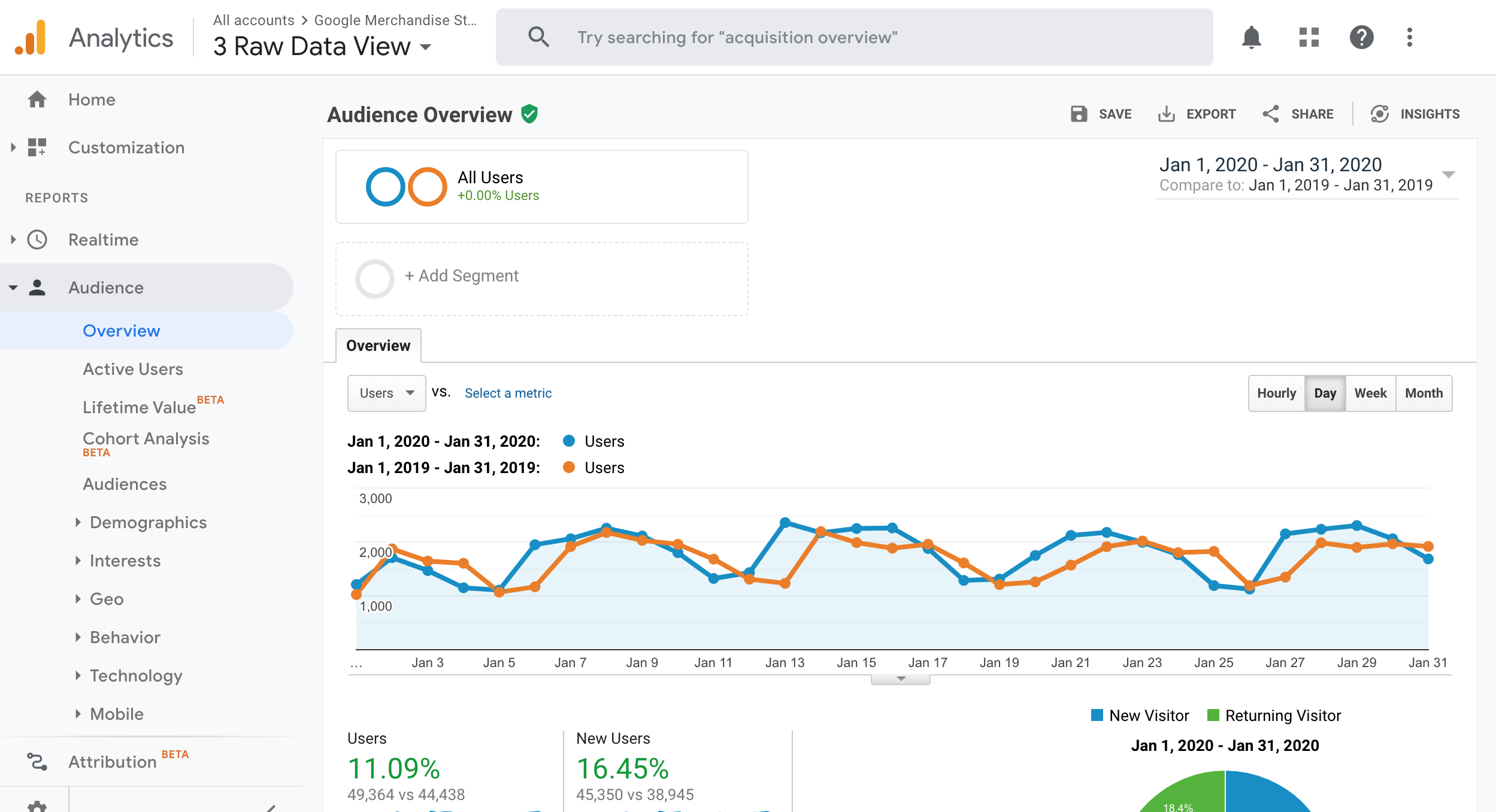Click the Export download icon
This screenshot has width=1496, height=812.
pos(1166,114)
